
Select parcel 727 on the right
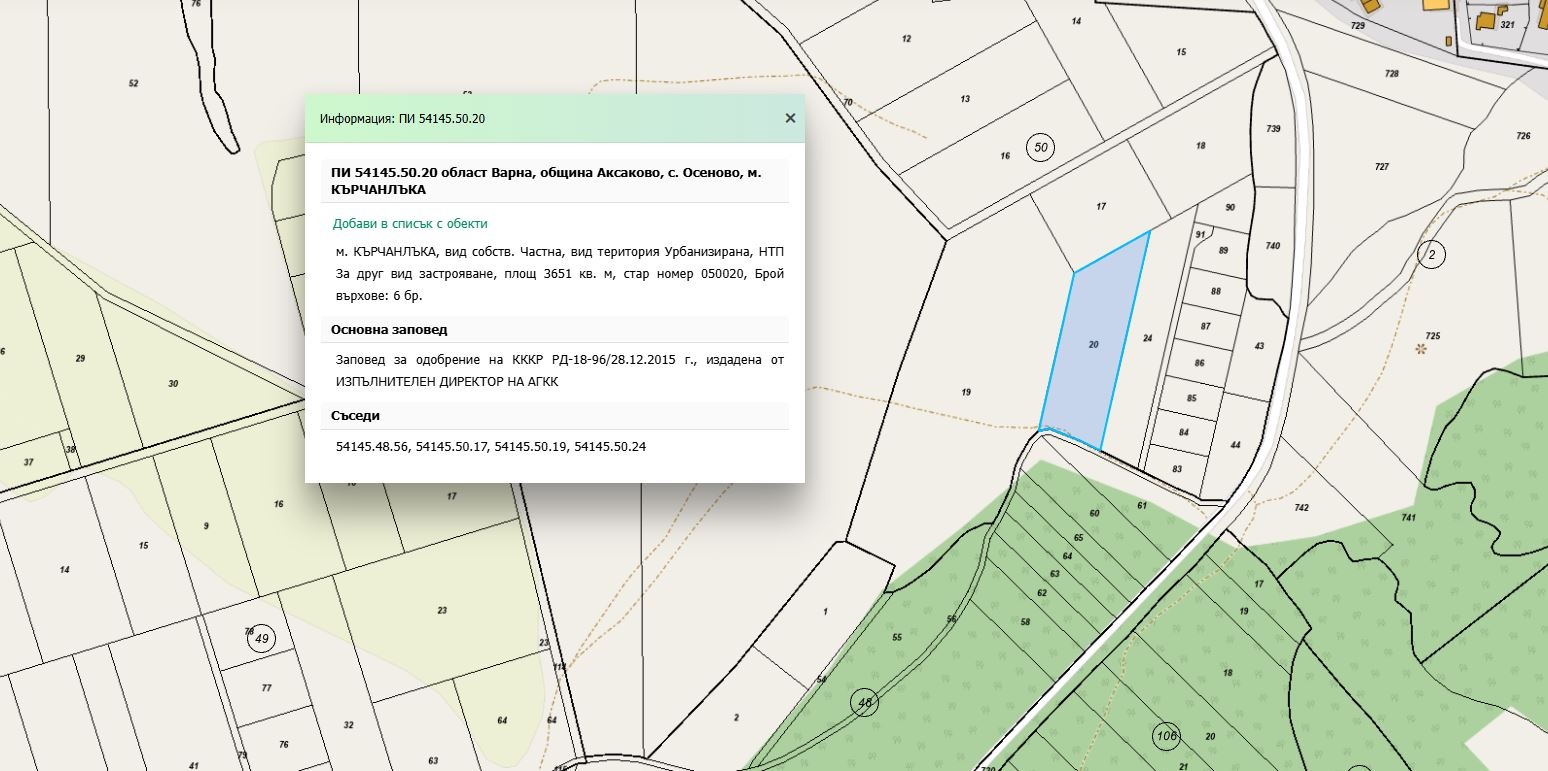(x=1381, y=167)
